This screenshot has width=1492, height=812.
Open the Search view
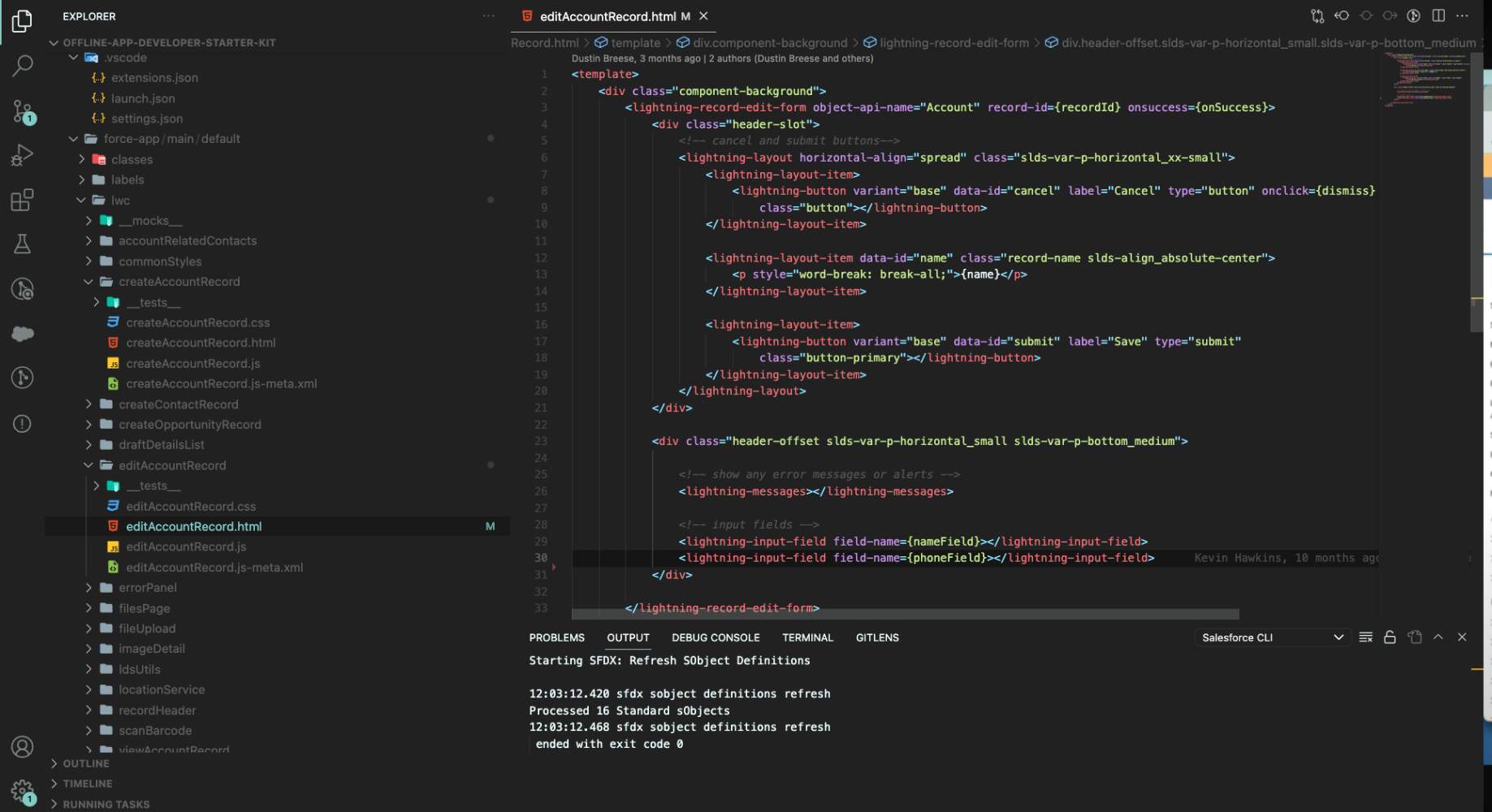pyautogui.click(x=22, y=66)
